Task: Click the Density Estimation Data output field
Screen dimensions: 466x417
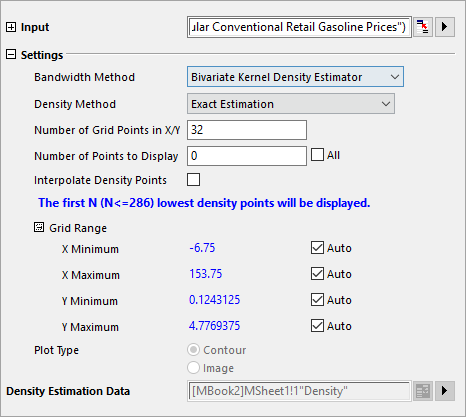Action: click(299, 391)
